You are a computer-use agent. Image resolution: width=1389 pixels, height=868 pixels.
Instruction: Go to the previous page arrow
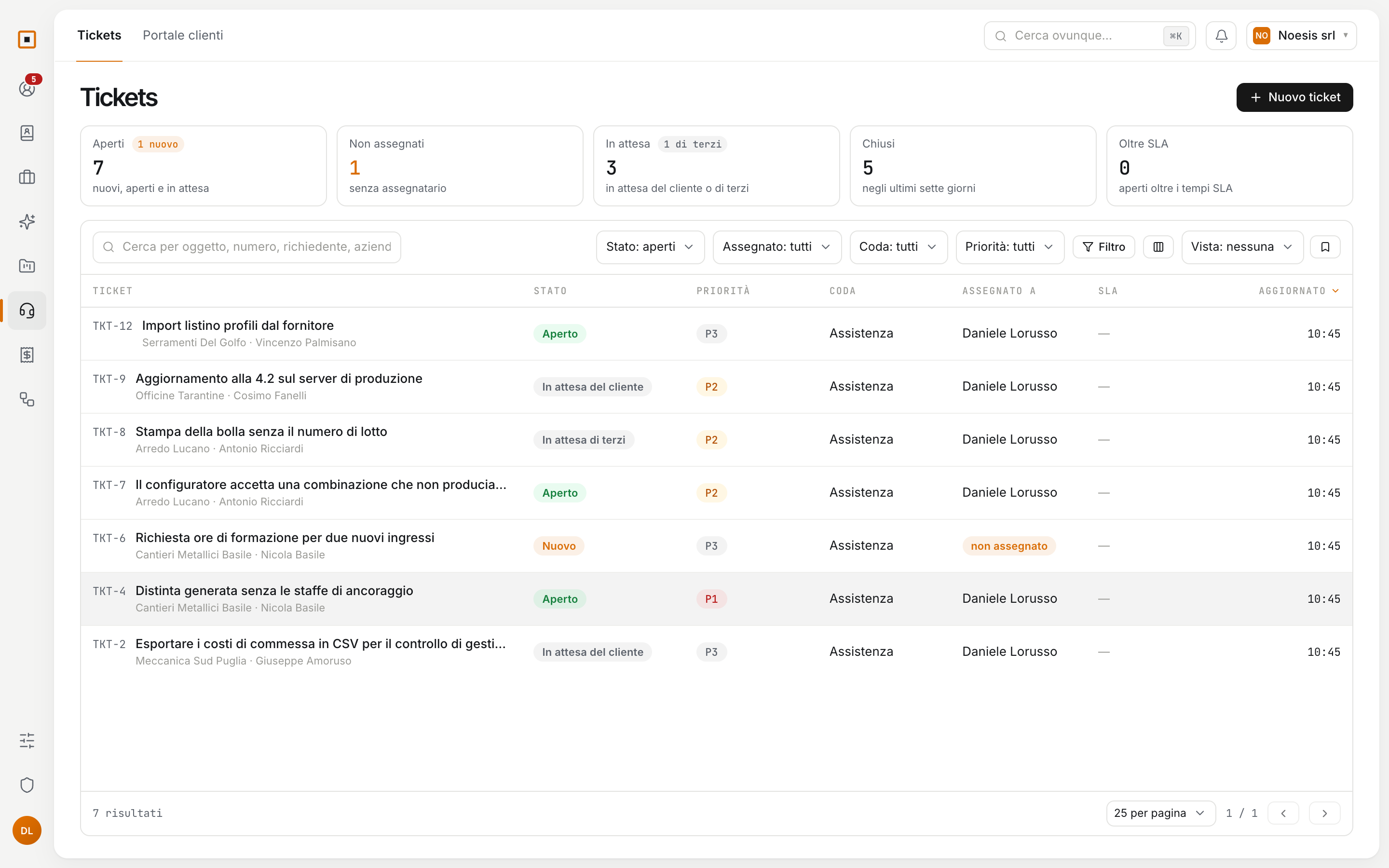[x=1283, y=813]
